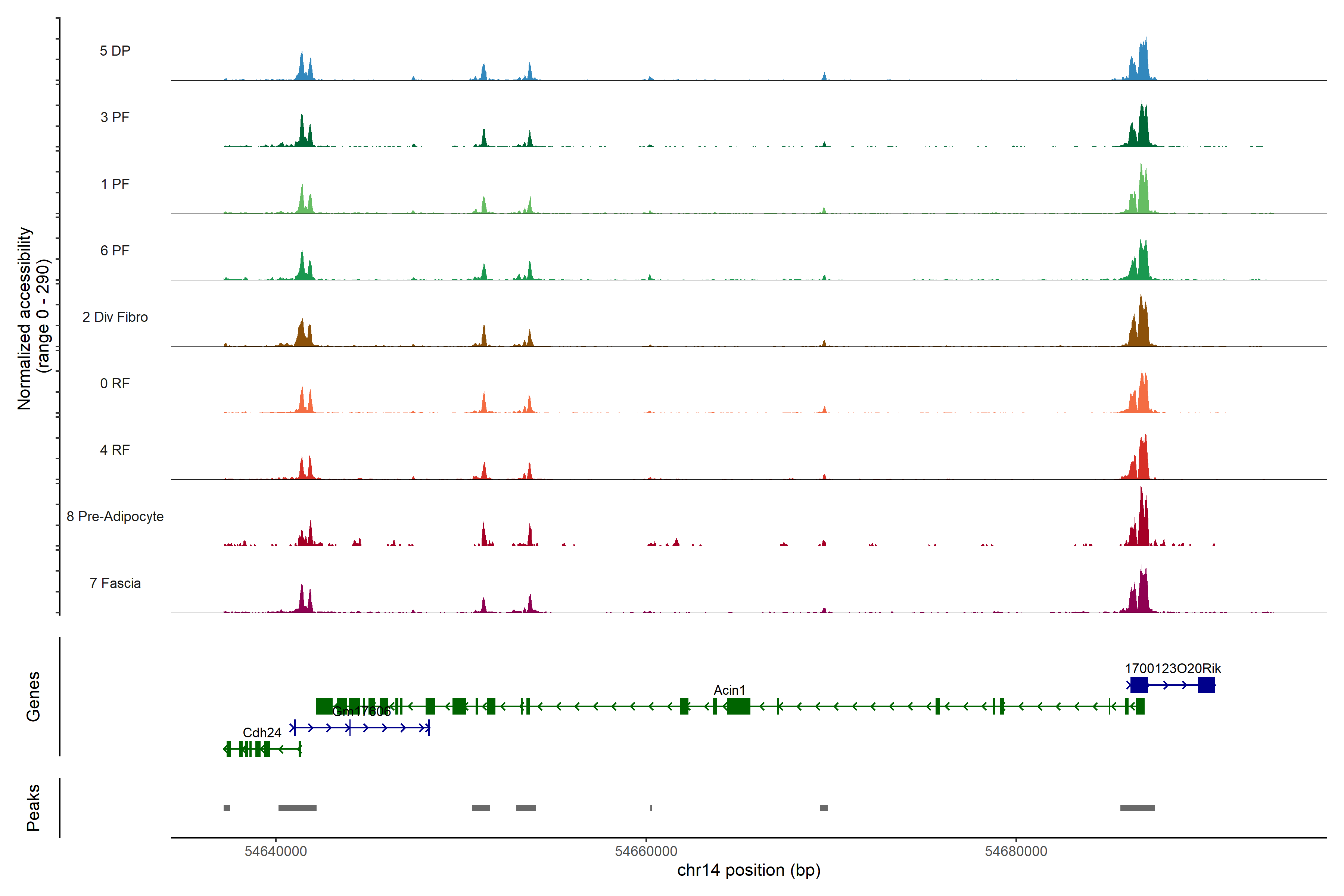Click the thin peak marker near 54660000

coord(651,808)
